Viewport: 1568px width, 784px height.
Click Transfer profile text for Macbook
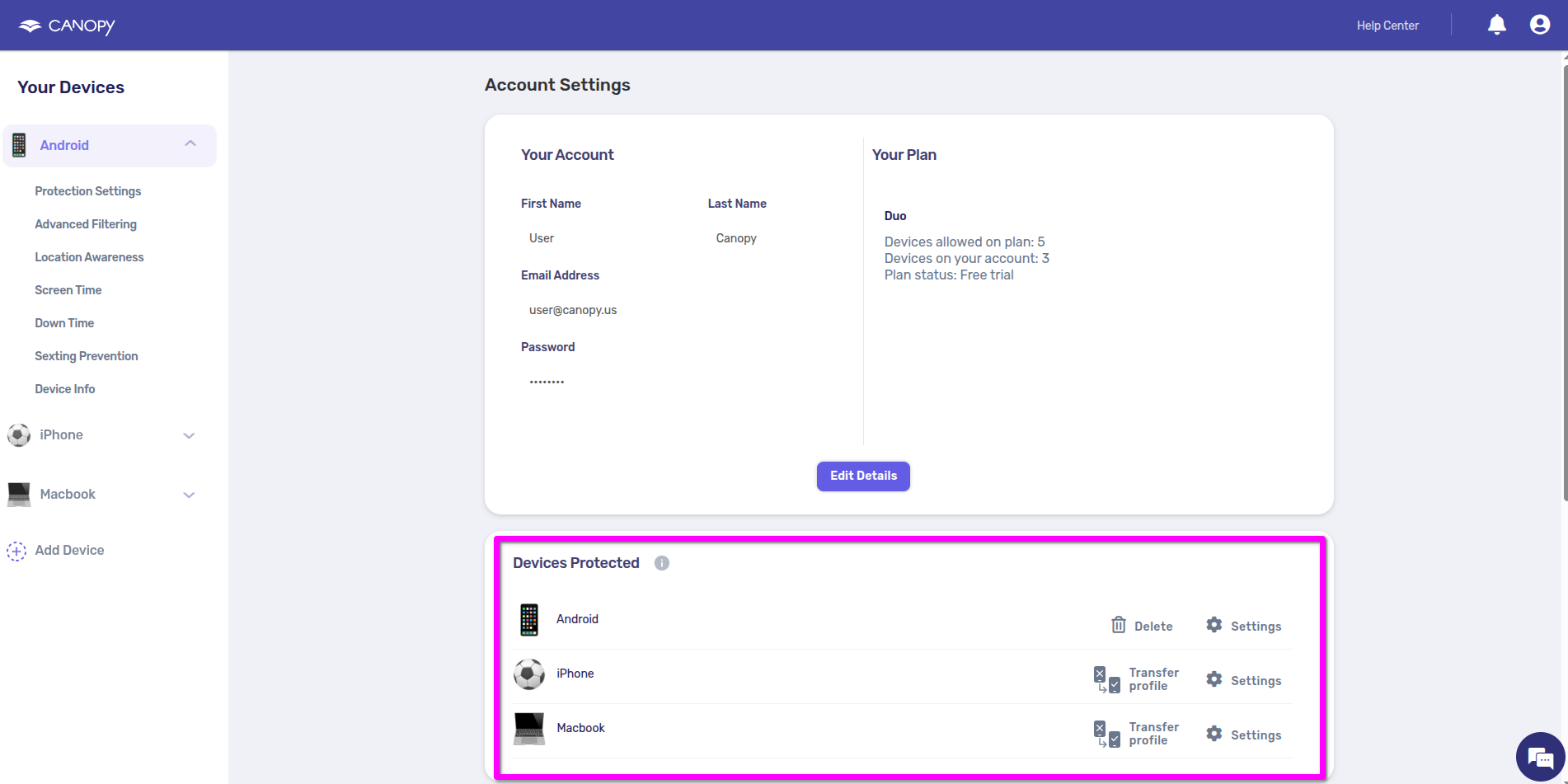point(1154,734)
